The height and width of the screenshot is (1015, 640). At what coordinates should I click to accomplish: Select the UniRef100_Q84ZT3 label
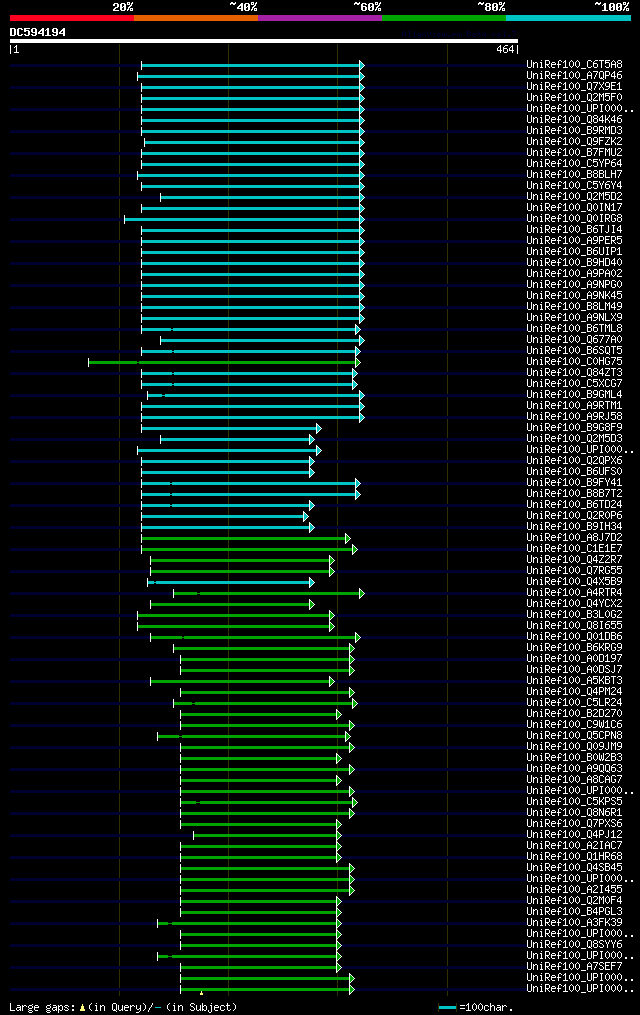click(x=575, y=373)
